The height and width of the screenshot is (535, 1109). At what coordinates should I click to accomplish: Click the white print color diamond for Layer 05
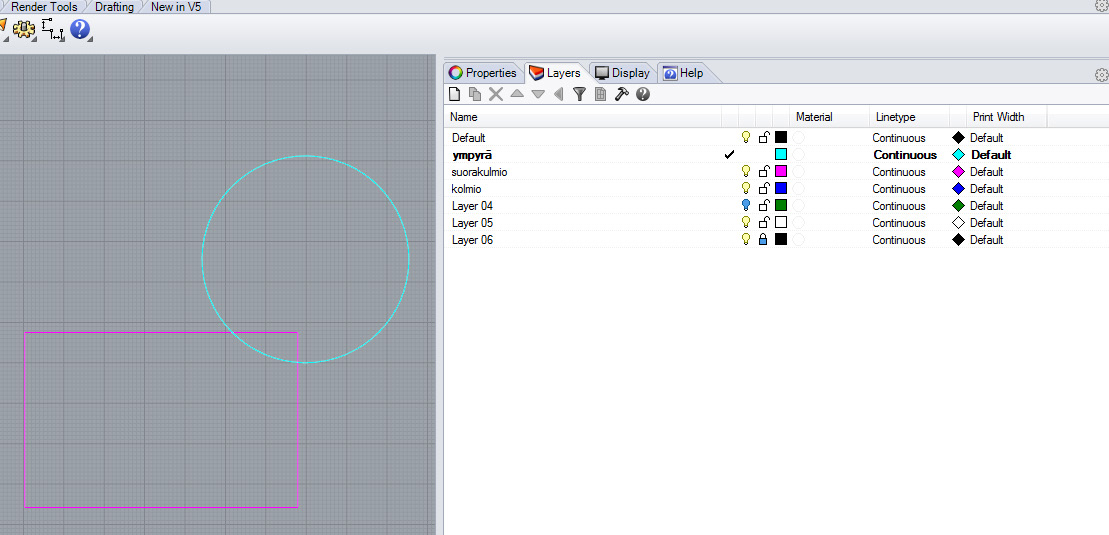tap(959, 223)
